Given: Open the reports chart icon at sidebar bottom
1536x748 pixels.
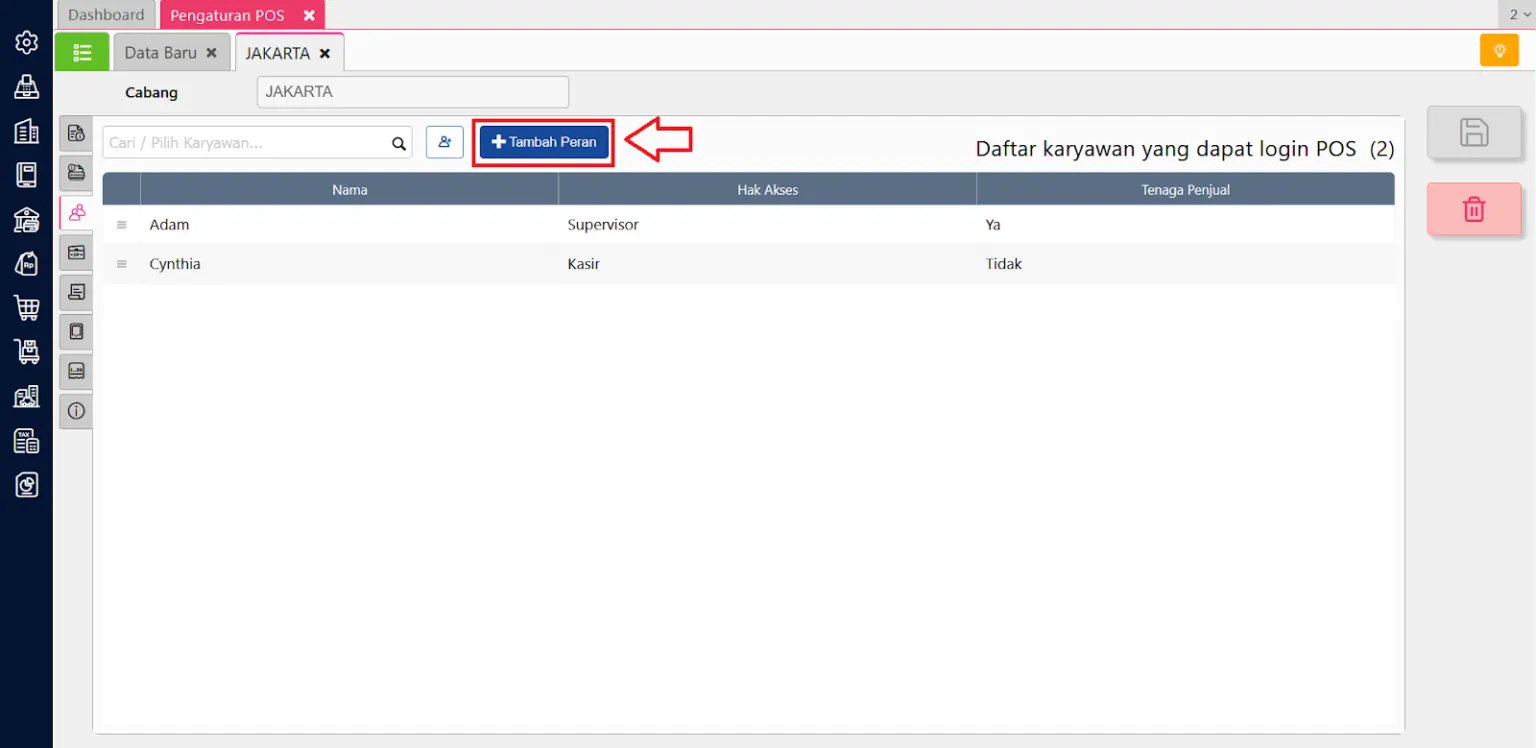Looking at the screenshot, I should point(26,485).
